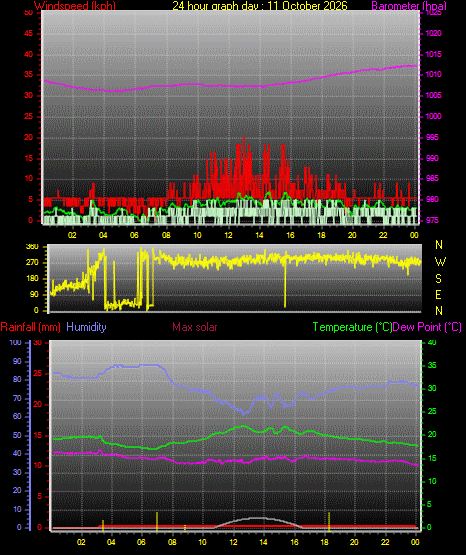The image size is (466, 555).
Task: Select the 'Windspeed (kph)' axis label
Action: point(75,5)
